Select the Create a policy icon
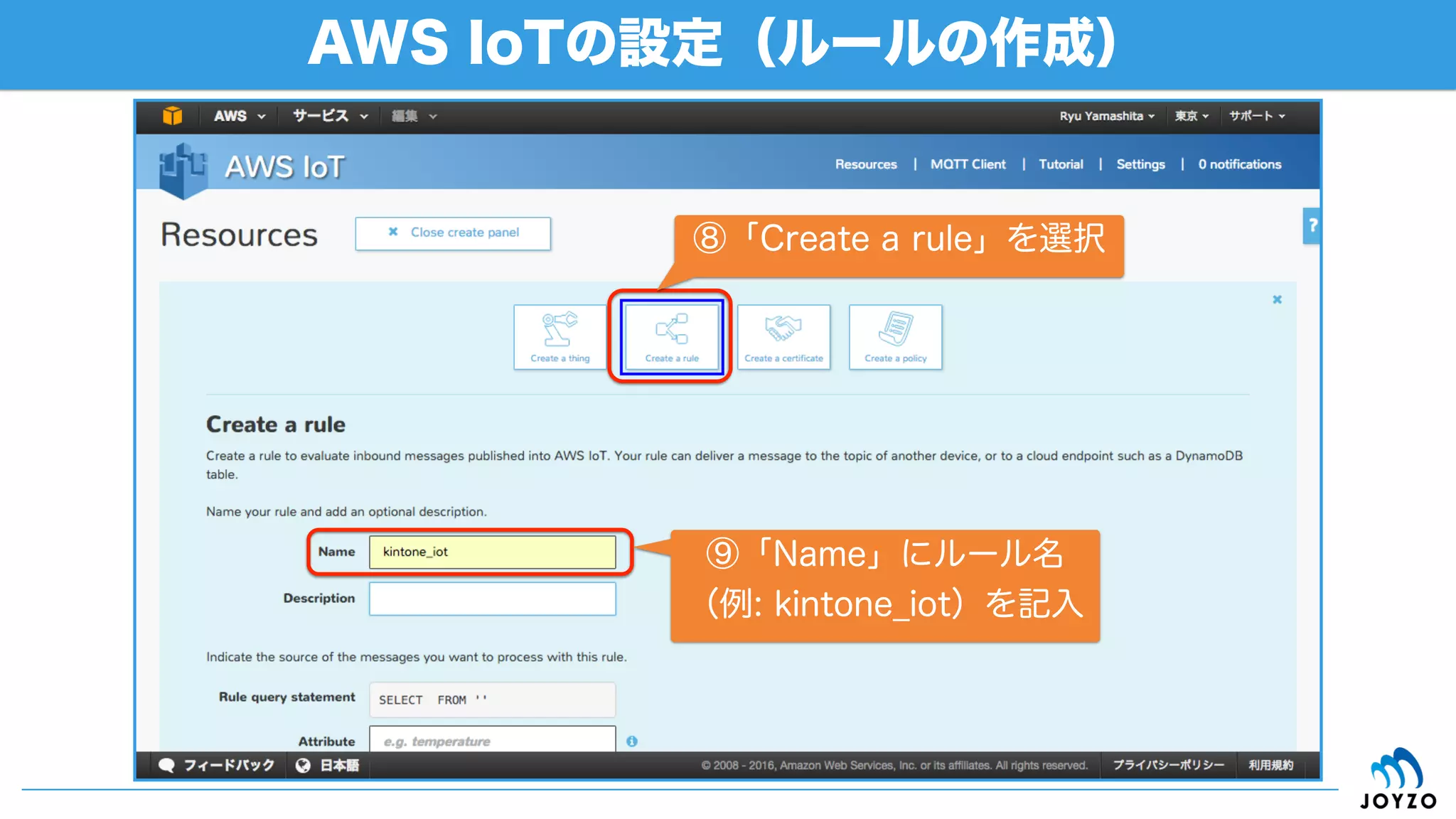 (x=896, y=337)
